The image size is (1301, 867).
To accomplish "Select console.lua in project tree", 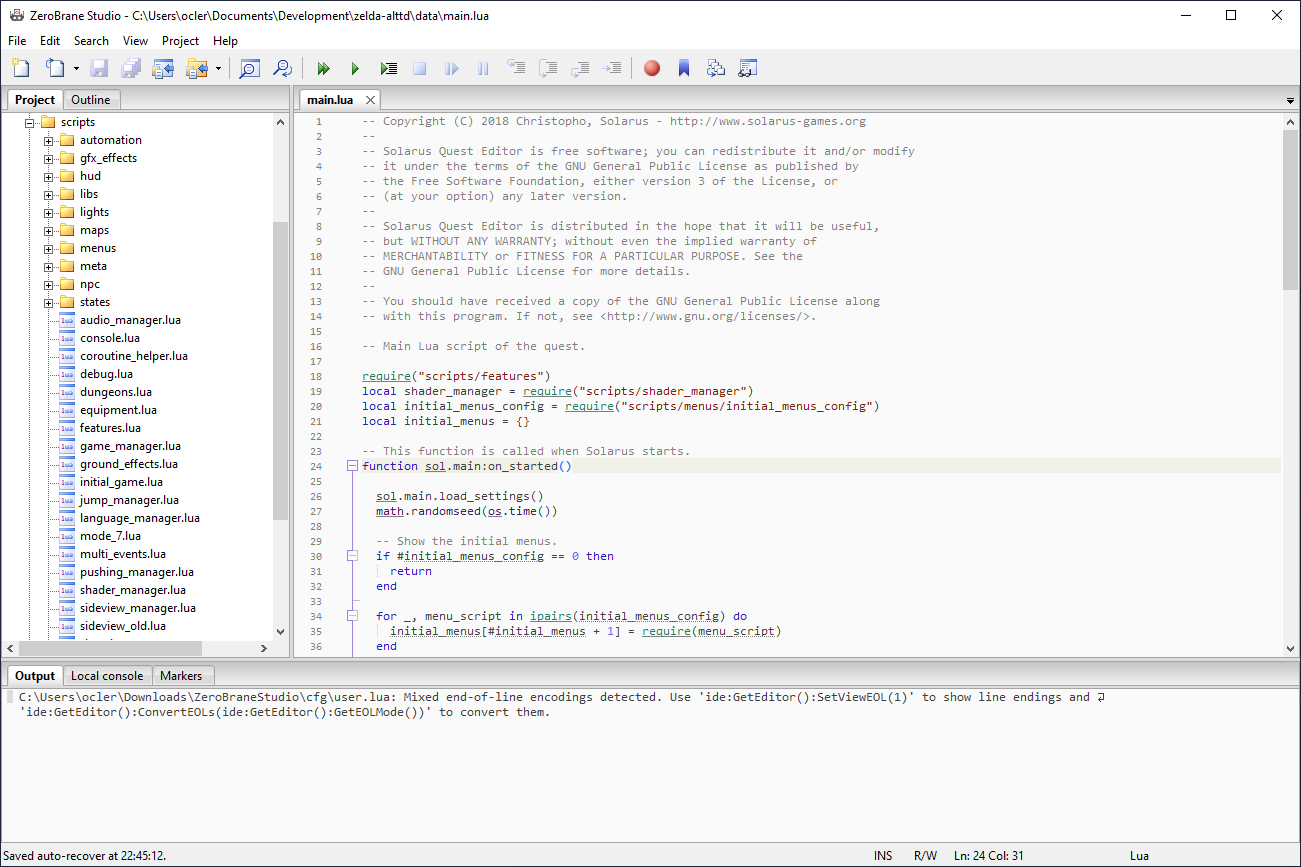I will (x=110, y=338).
